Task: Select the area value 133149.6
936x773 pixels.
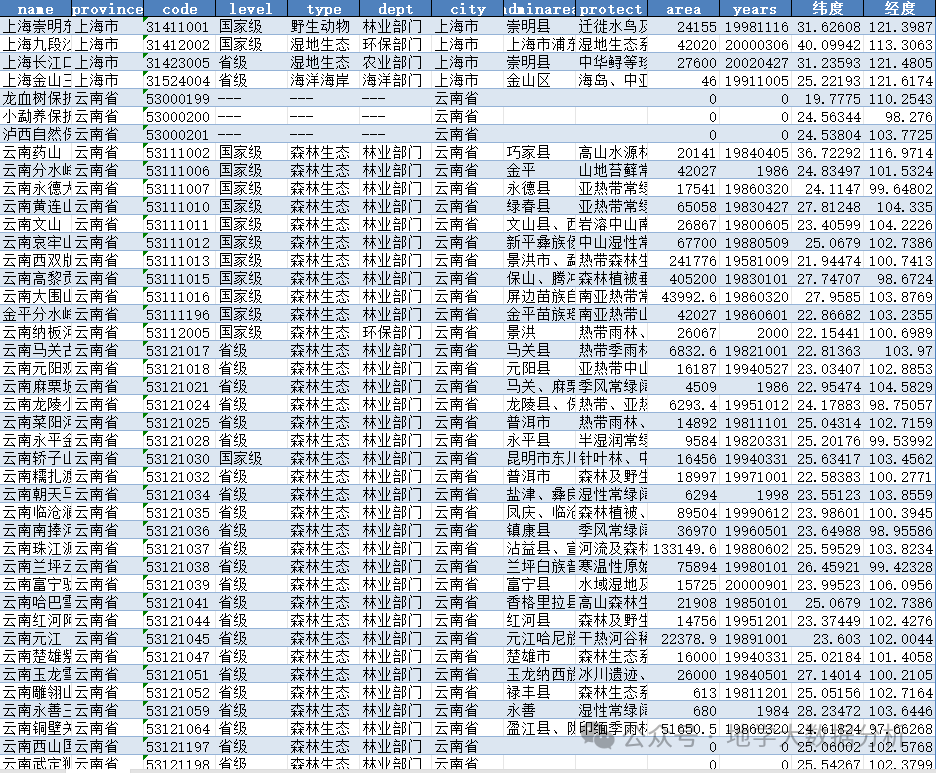Action: tap(683, 549)
